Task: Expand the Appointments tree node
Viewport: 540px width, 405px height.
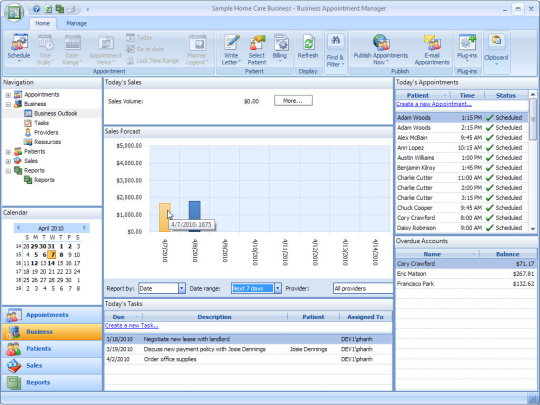Action: pyautogui.click(x=8, y=95)
